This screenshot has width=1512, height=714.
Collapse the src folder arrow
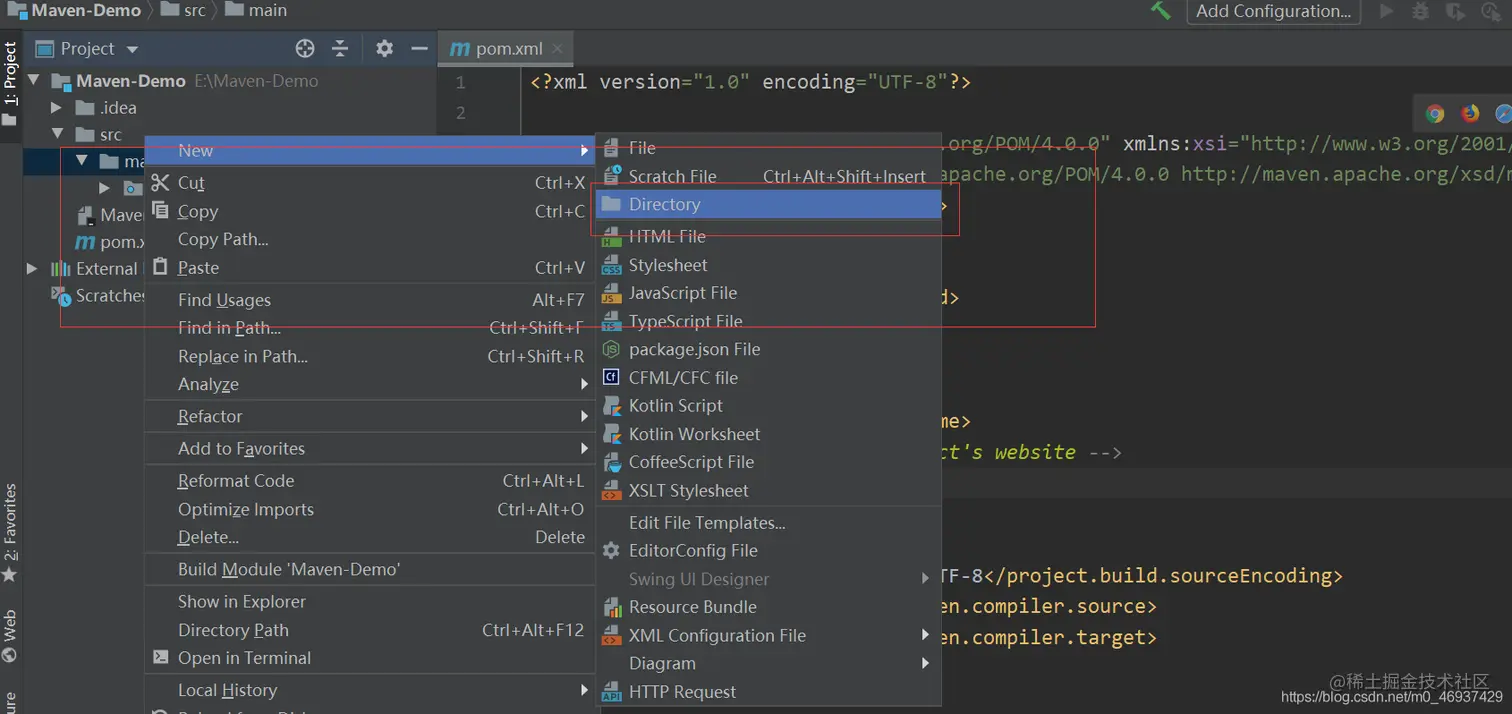tap(57, 134)
